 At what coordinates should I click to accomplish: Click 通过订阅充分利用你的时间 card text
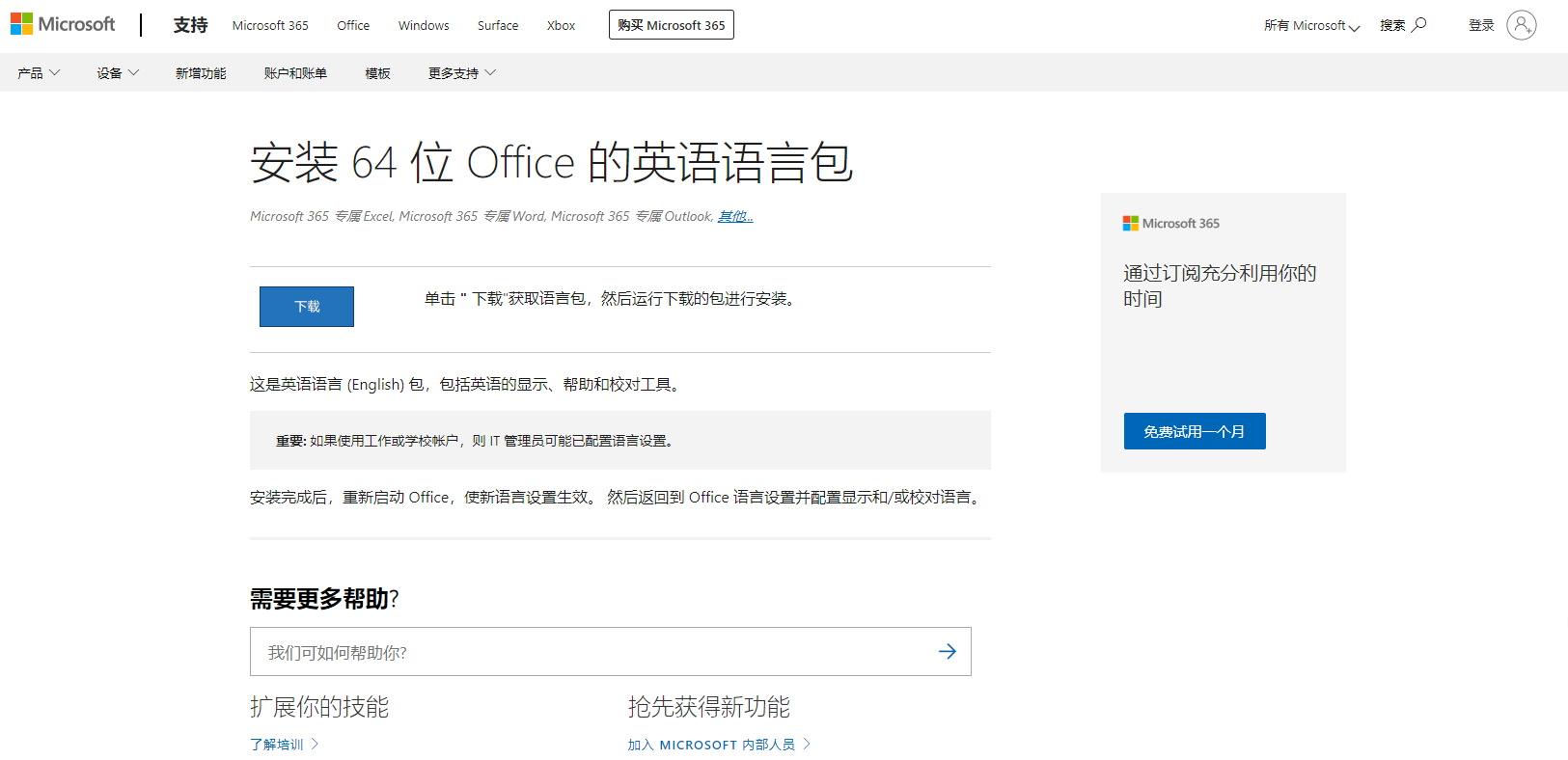click(x=1220, y=285)
